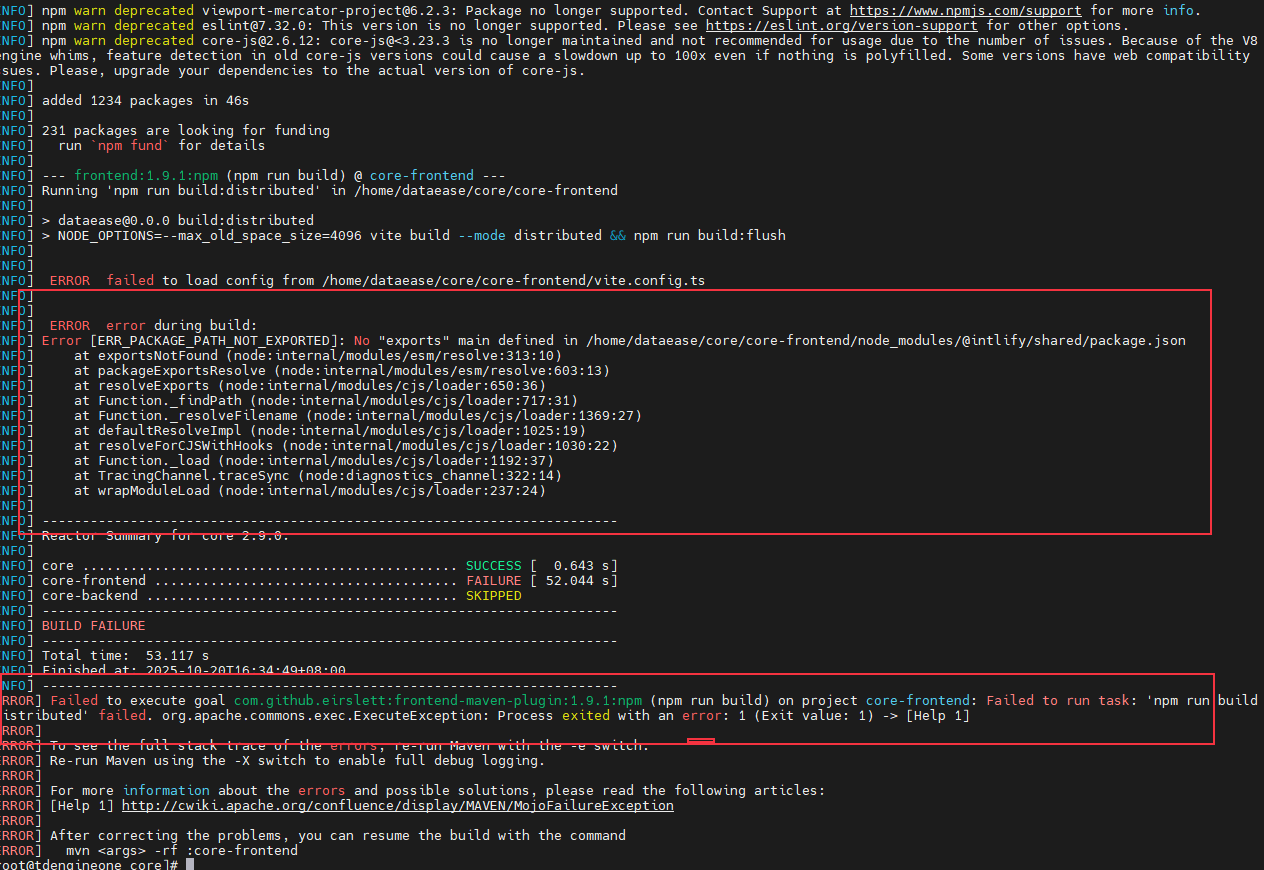Click the green SUCCESS status for core
The width and height of the screenshot is (1264, 870).
coord(493,565)
